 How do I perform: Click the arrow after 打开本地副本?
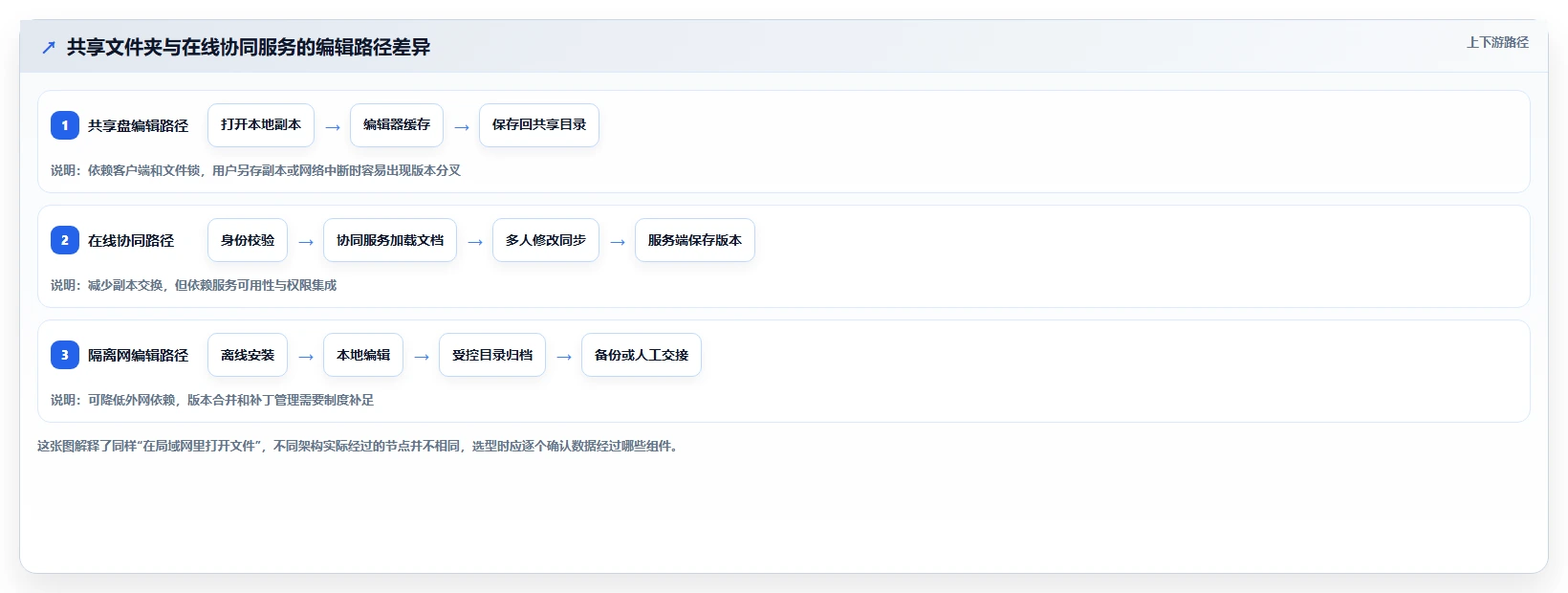point(333,127)
